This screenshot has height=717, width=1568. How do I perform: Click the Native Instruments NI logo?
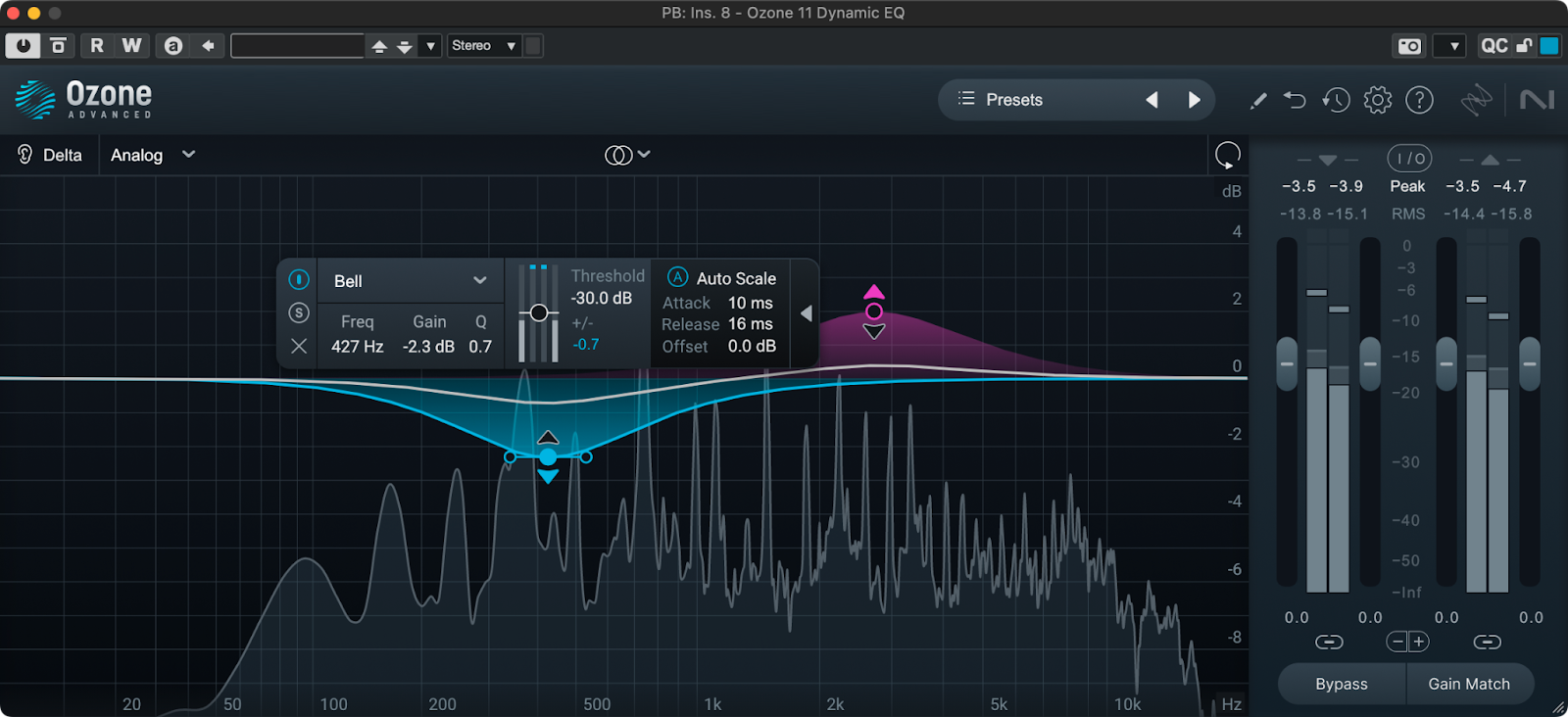[1537, 100]
